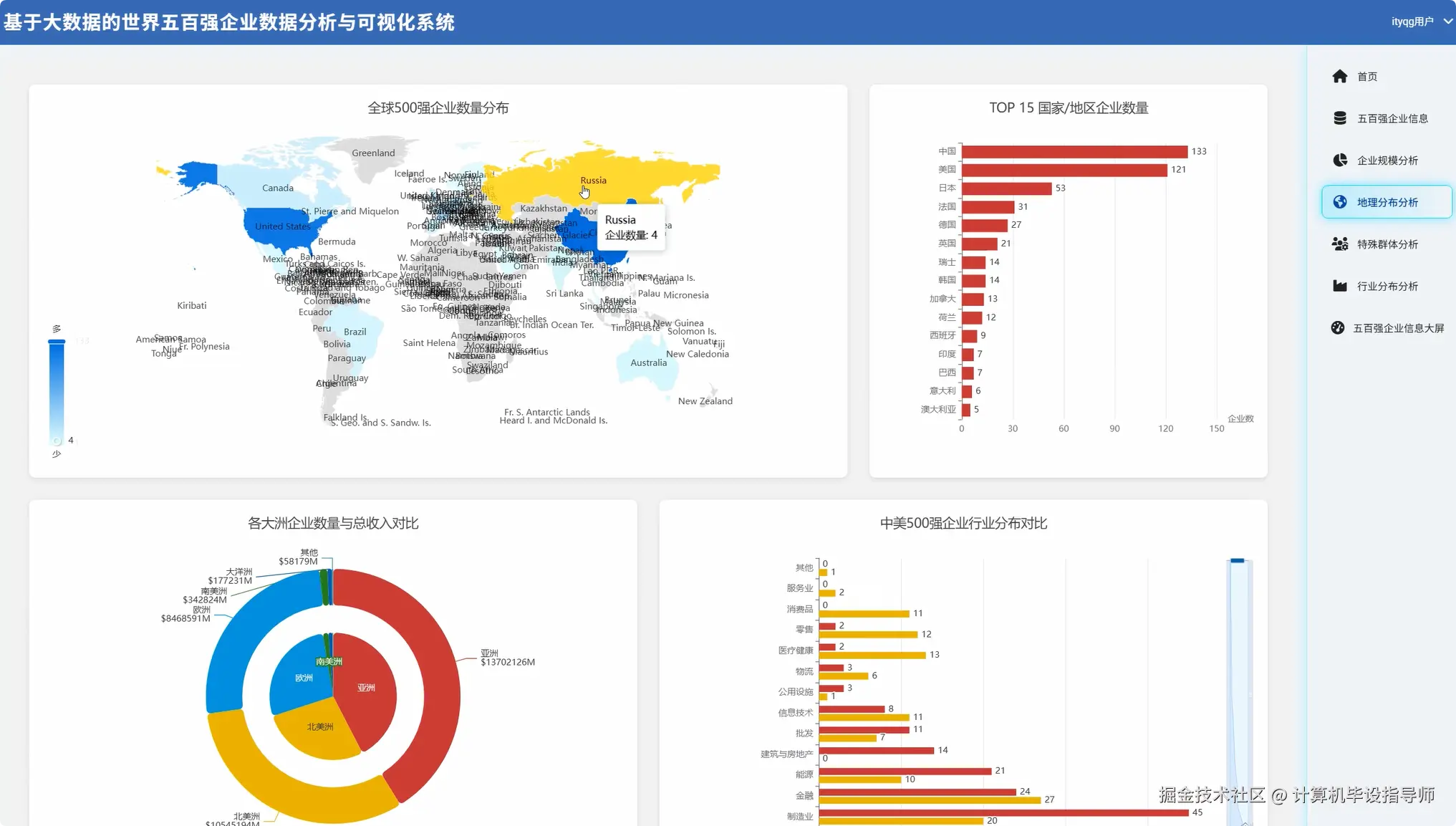Viewport: 1456px width, 826px height.
Task: Expand the ityqg用户 dropdown arrow
Action: tap(1447, 21)
